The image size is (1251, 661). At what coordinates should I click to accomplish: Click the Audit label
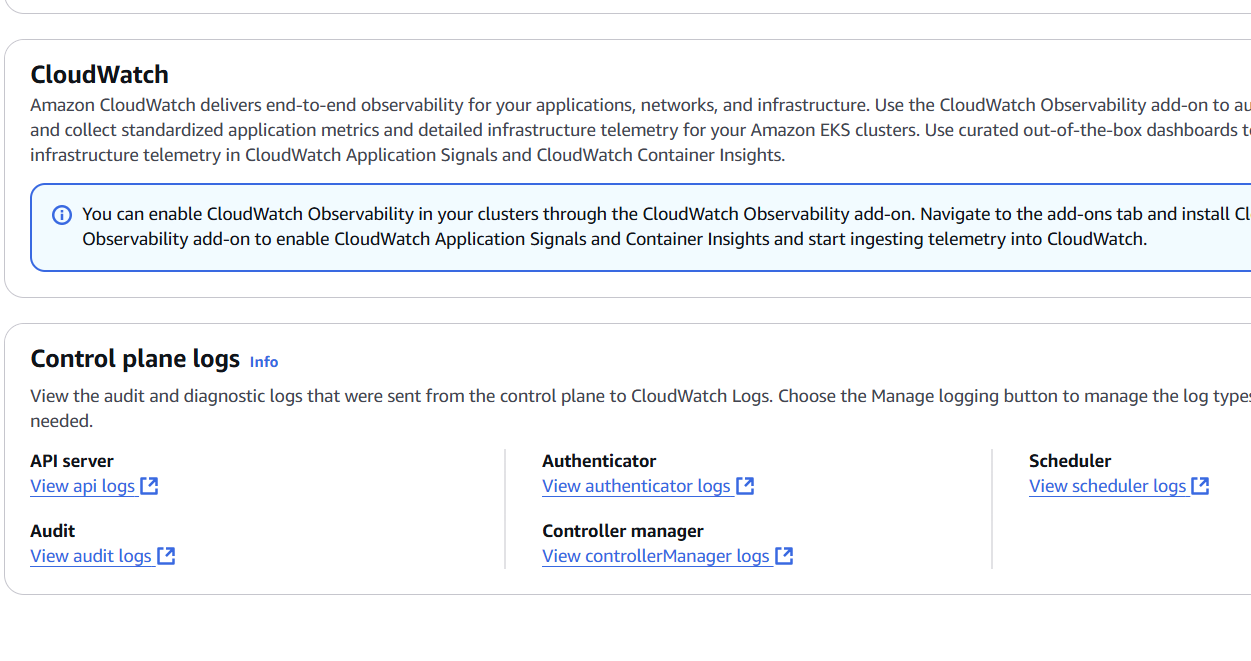[x=53, y=531]
